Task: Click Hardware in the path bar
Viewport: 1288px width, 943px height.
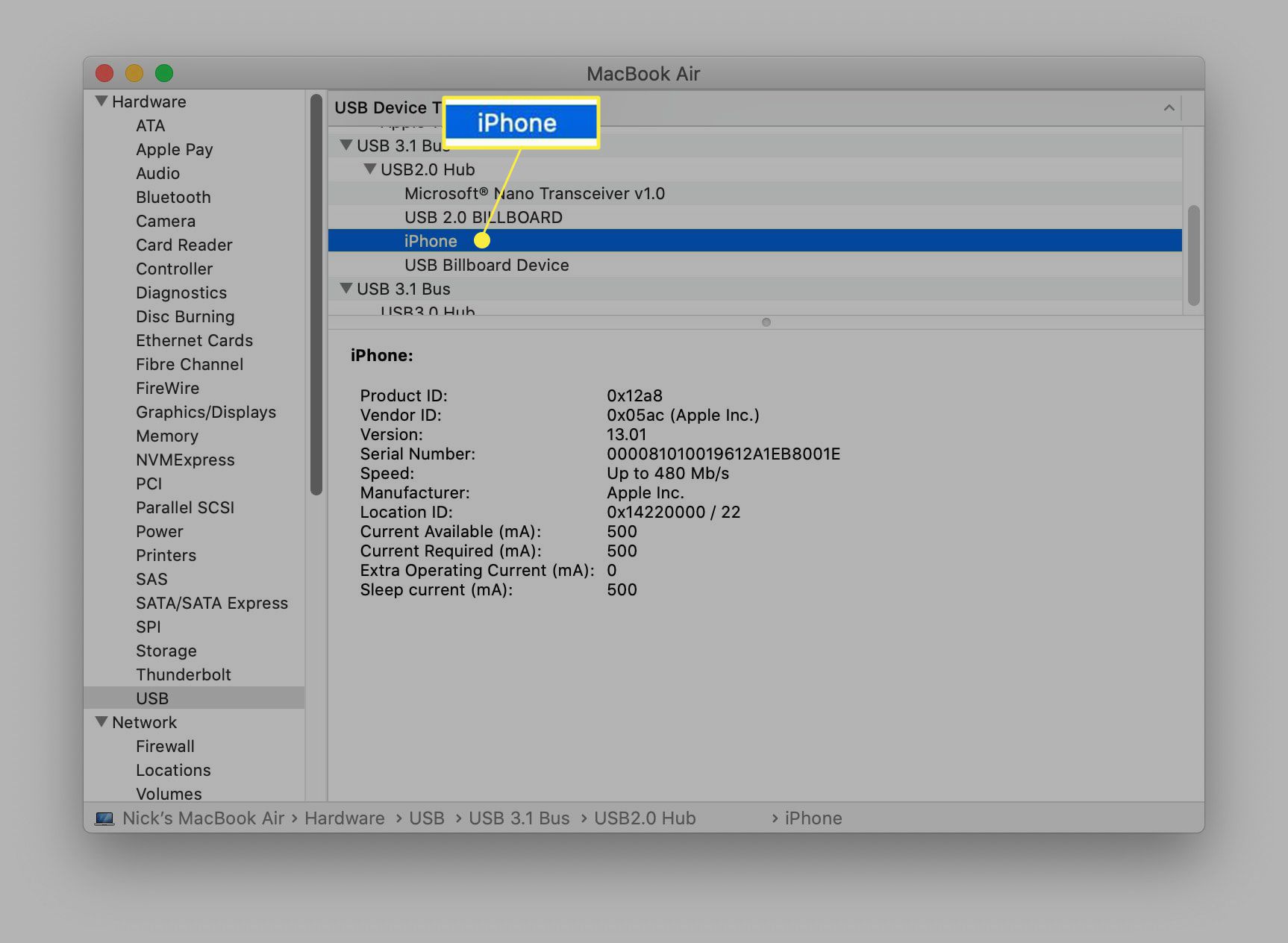Action: point(344,818)
